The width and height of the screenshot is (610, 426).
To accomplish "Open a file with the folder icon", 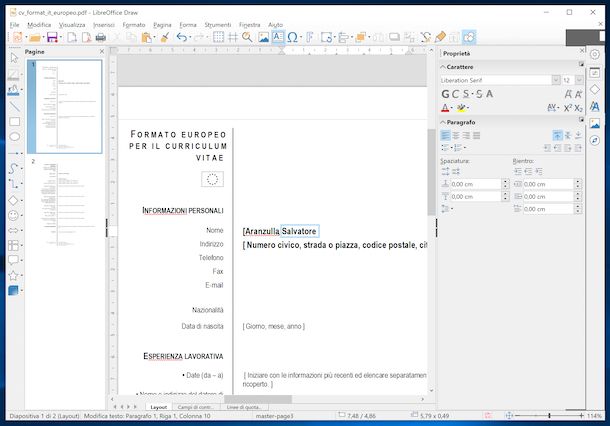I will click(35, 38).
